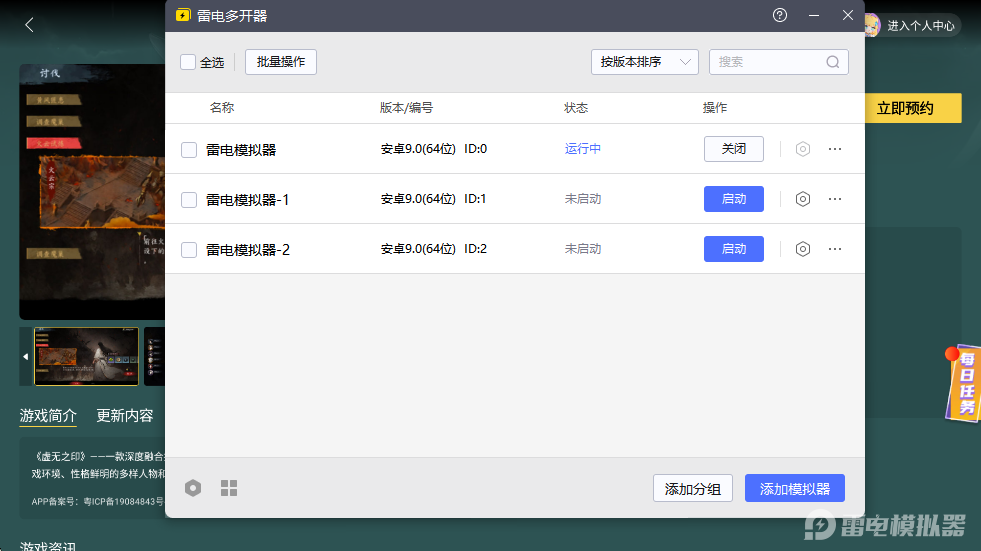Expand the 按版本排序 sort dropdown

point(644,62)
